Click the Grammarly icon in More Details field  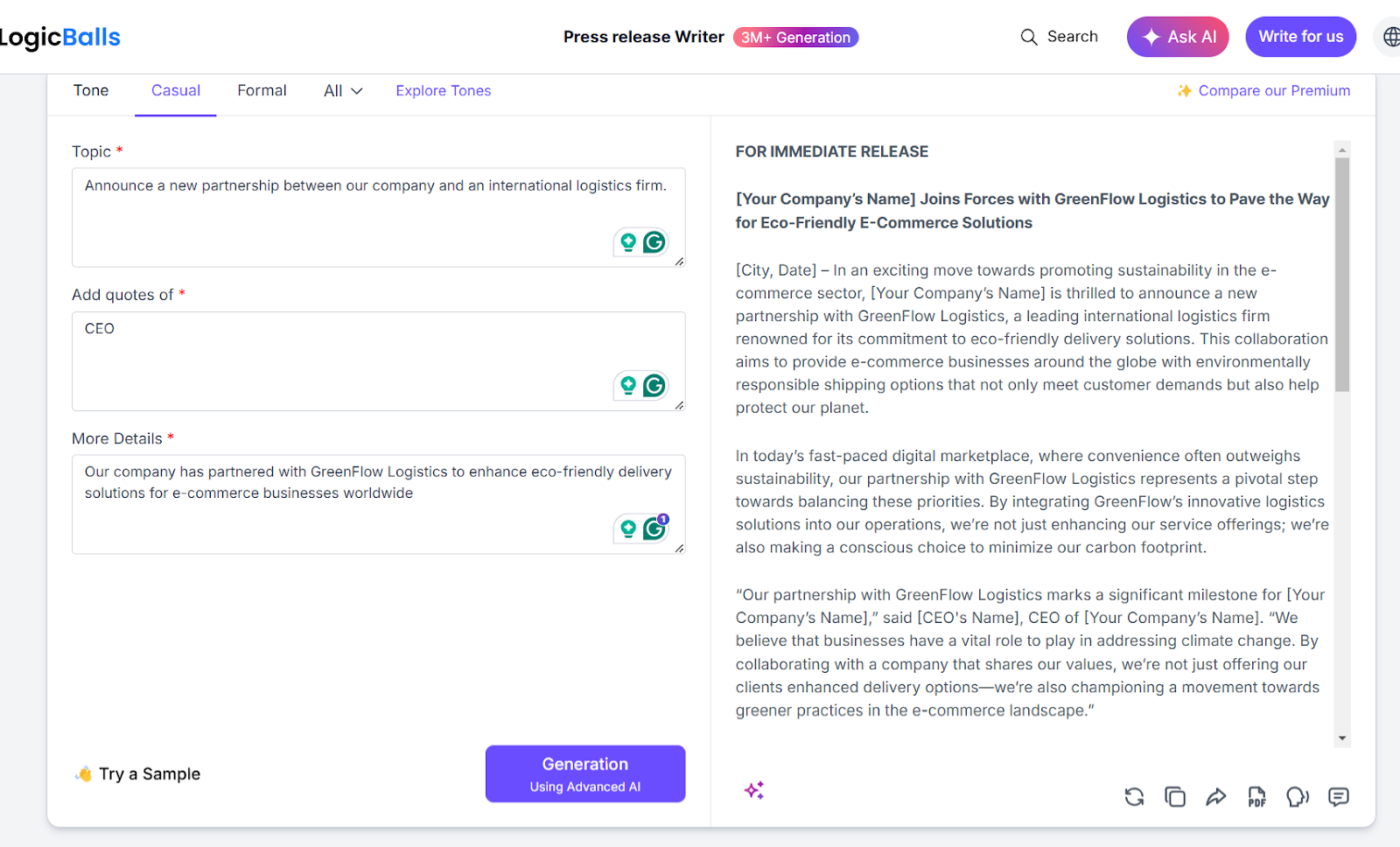pyautogui.click(x=655, y=528)
